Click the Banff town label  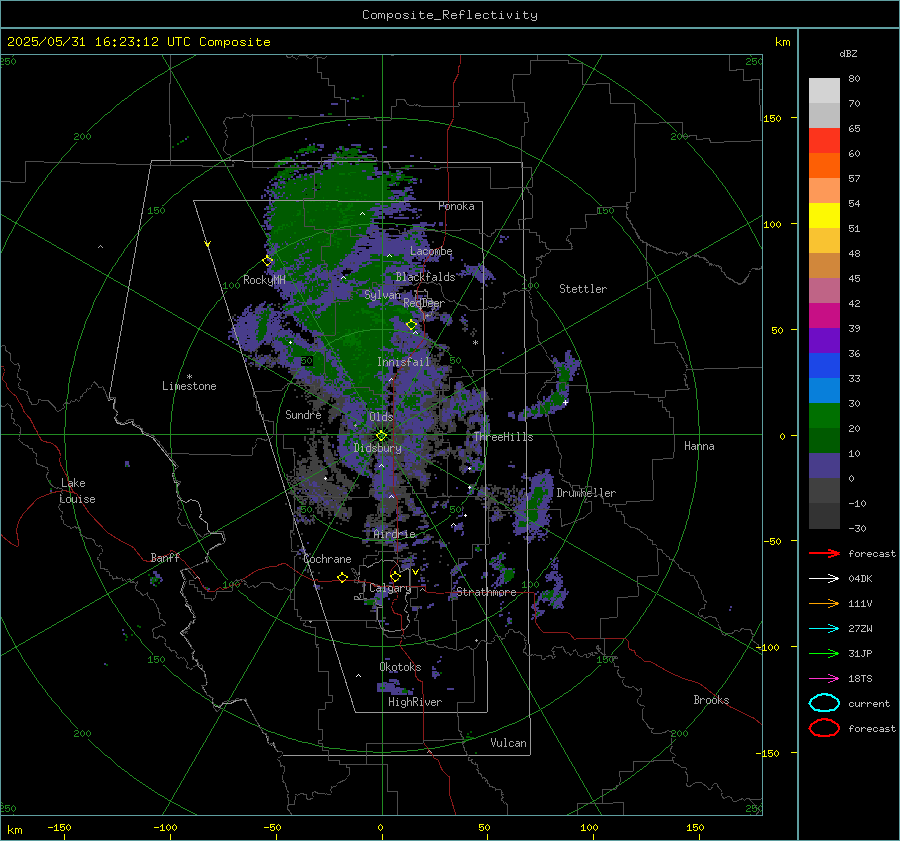tap(165, 557)
